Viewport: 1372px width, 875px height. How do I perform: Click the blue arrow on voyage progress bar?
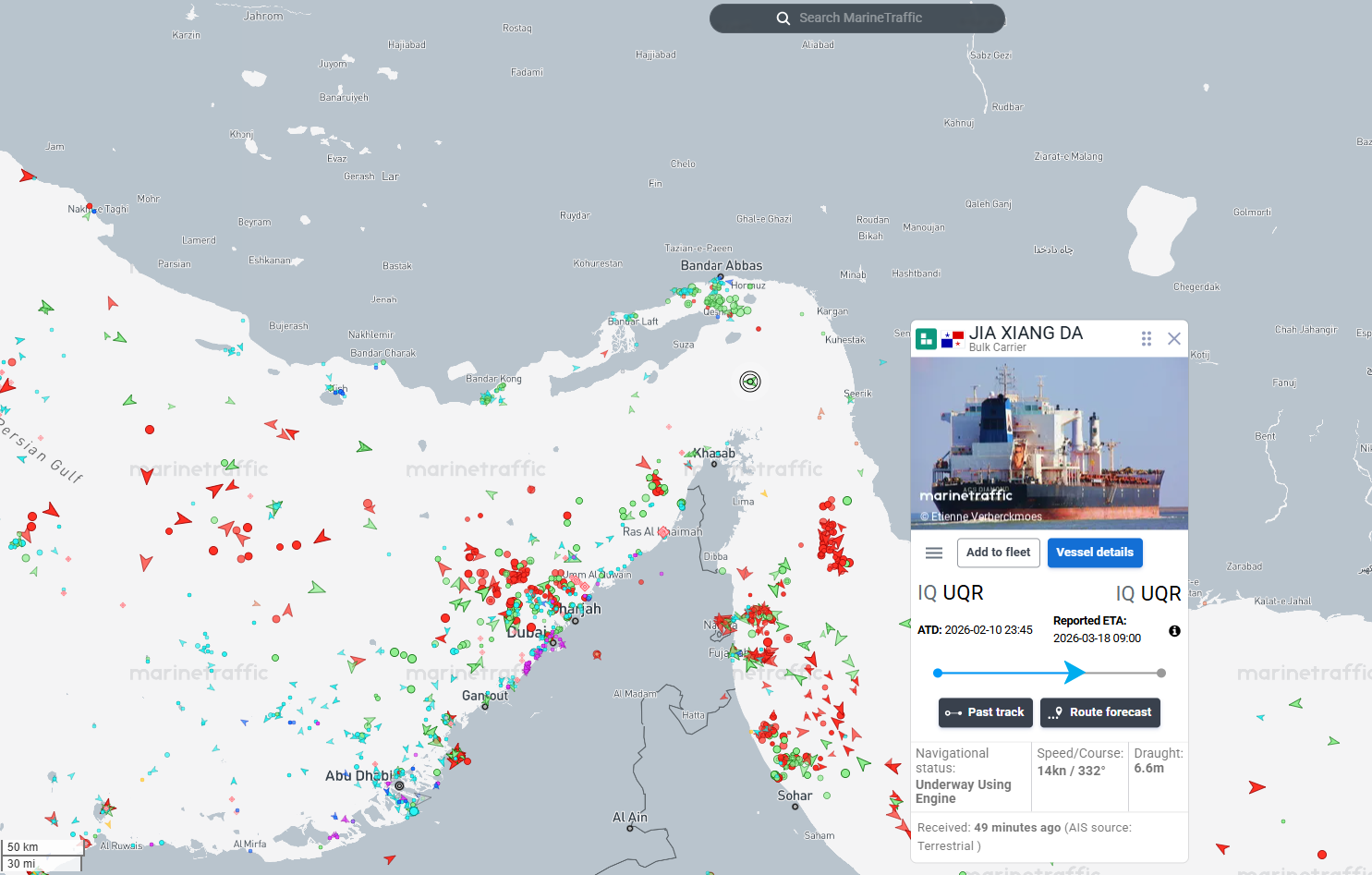coord(1075,673)
